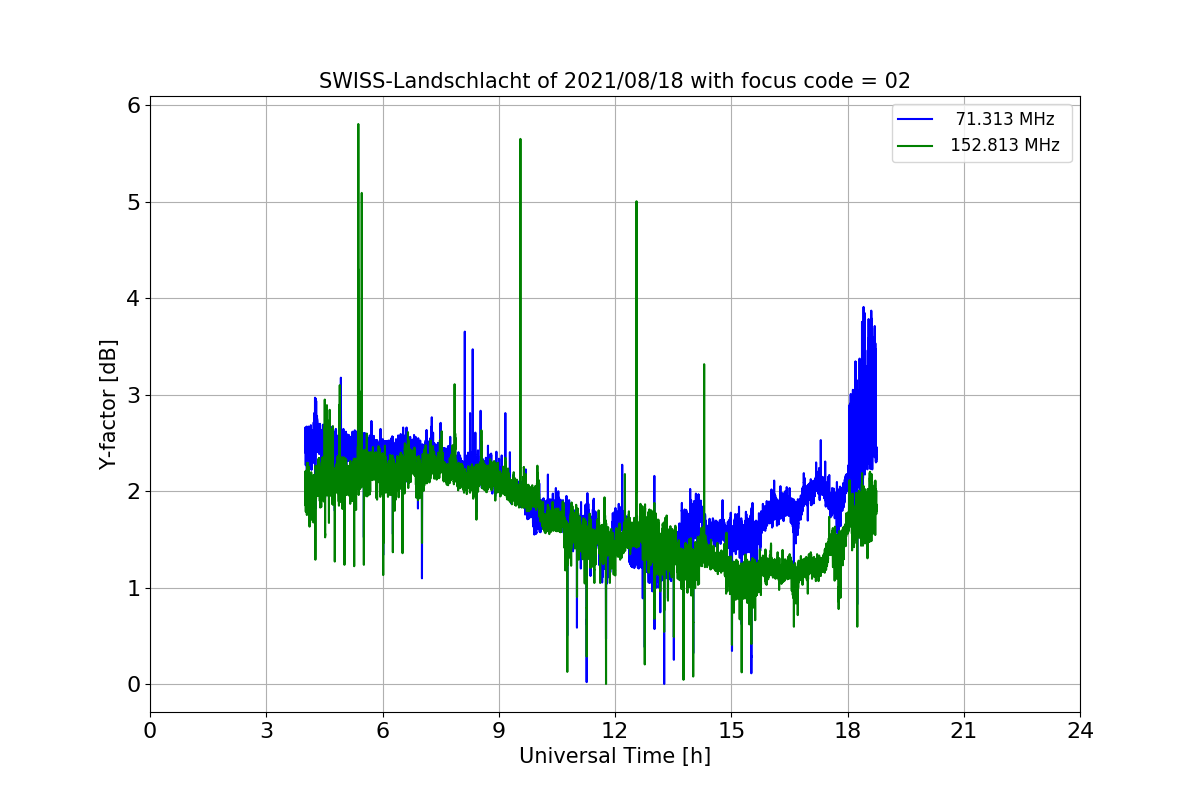Click the 'Universal Time [h]' axis label
Screen dimensions: 1200x800
[615, 756]
